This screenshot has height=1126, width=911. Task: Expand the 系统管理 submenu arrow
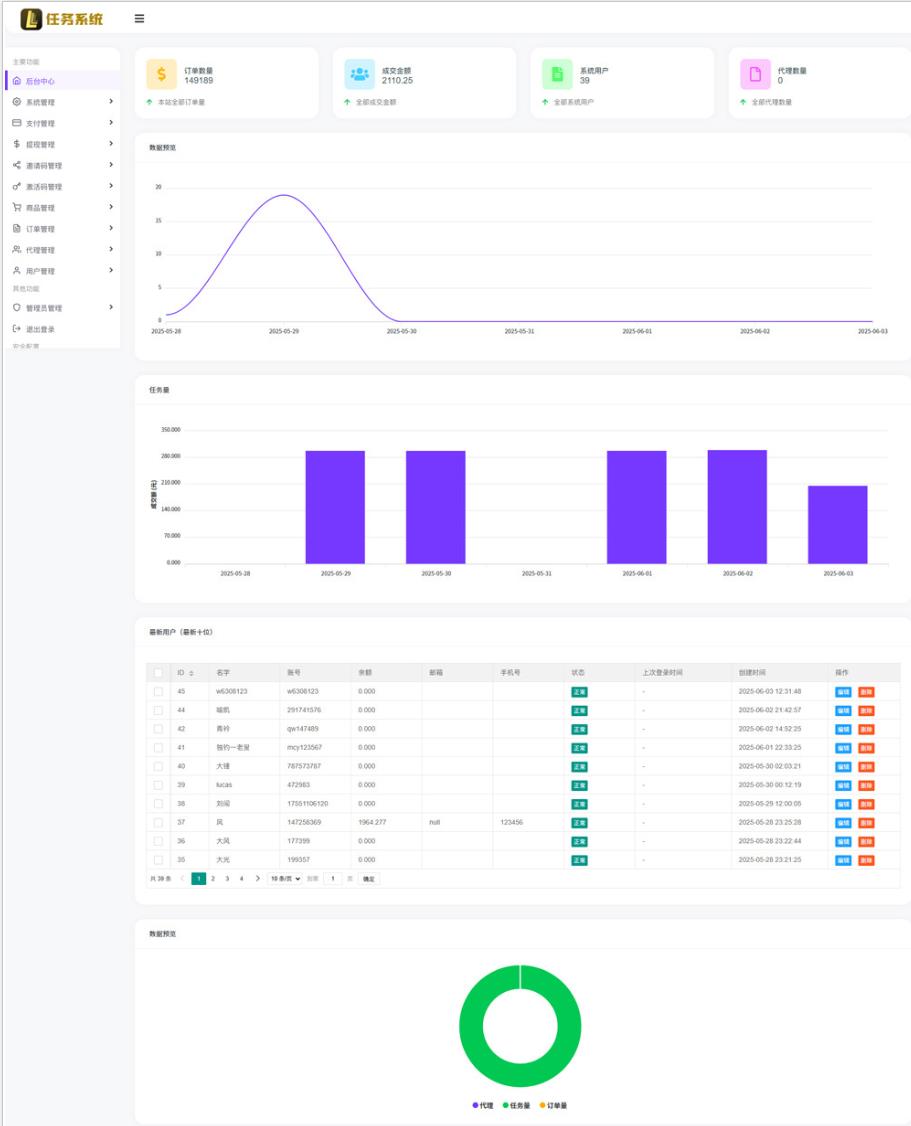click(x=111, y=102)
